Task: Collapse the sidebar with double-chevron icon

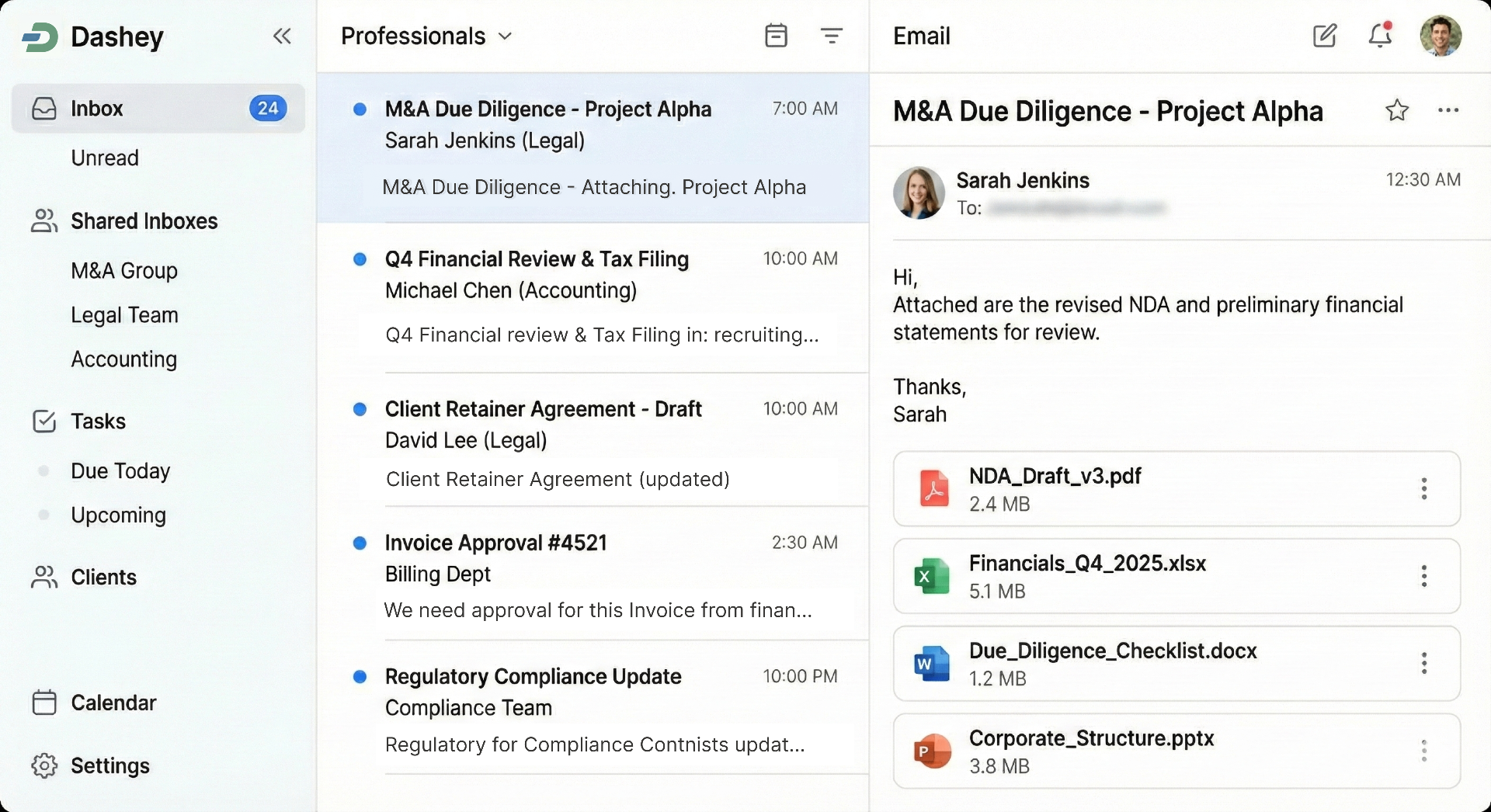Action: pyautogui.click(x=282, y=36)
